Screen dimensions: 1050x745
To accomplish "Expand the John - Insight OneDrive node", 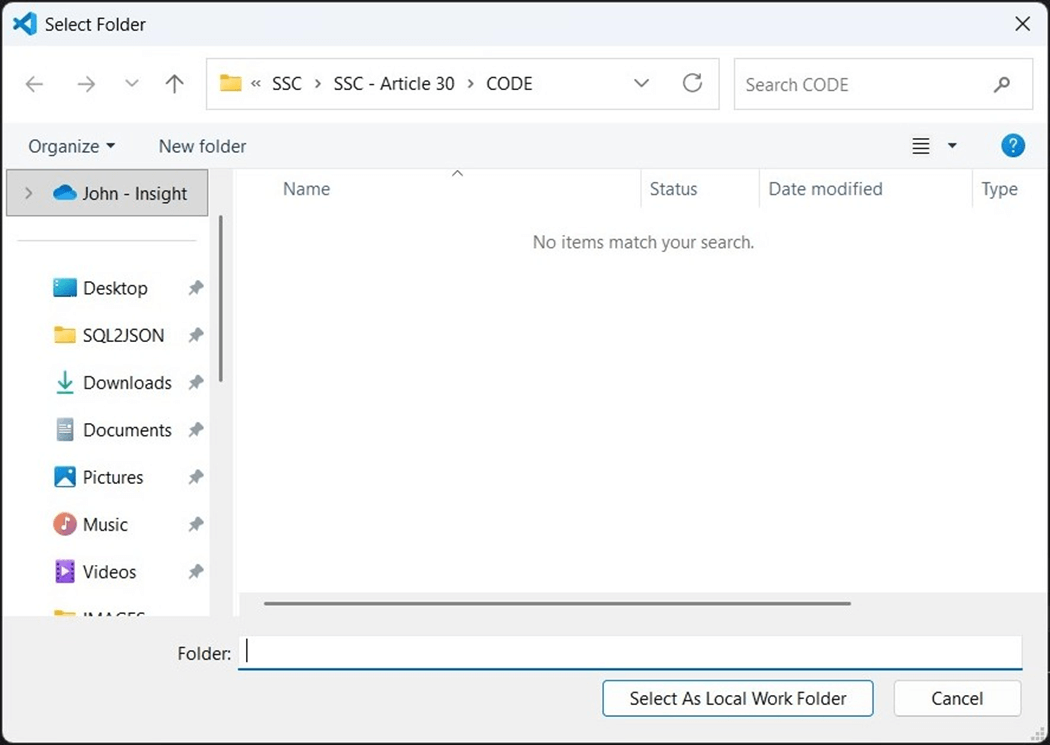I will (28, 194).
